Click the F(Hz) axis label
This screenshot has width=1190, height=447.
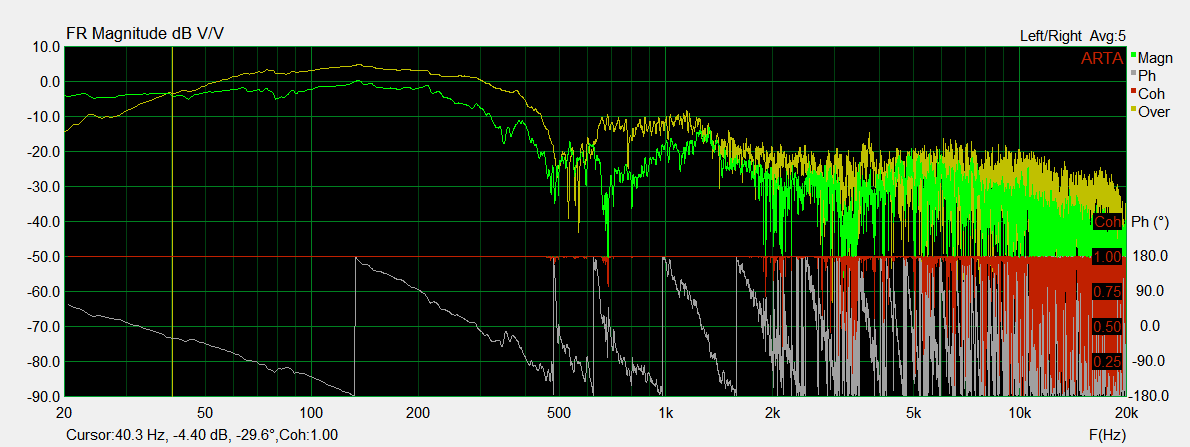[1106, 435]
